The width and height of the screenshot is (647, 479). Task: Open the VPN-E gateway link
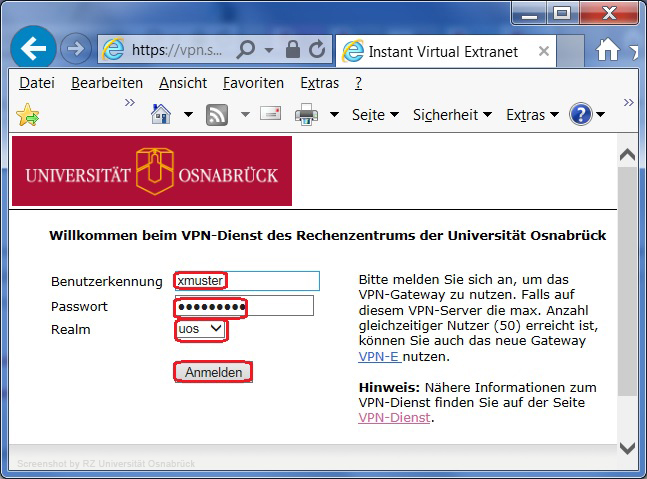[x=379, y=356]
